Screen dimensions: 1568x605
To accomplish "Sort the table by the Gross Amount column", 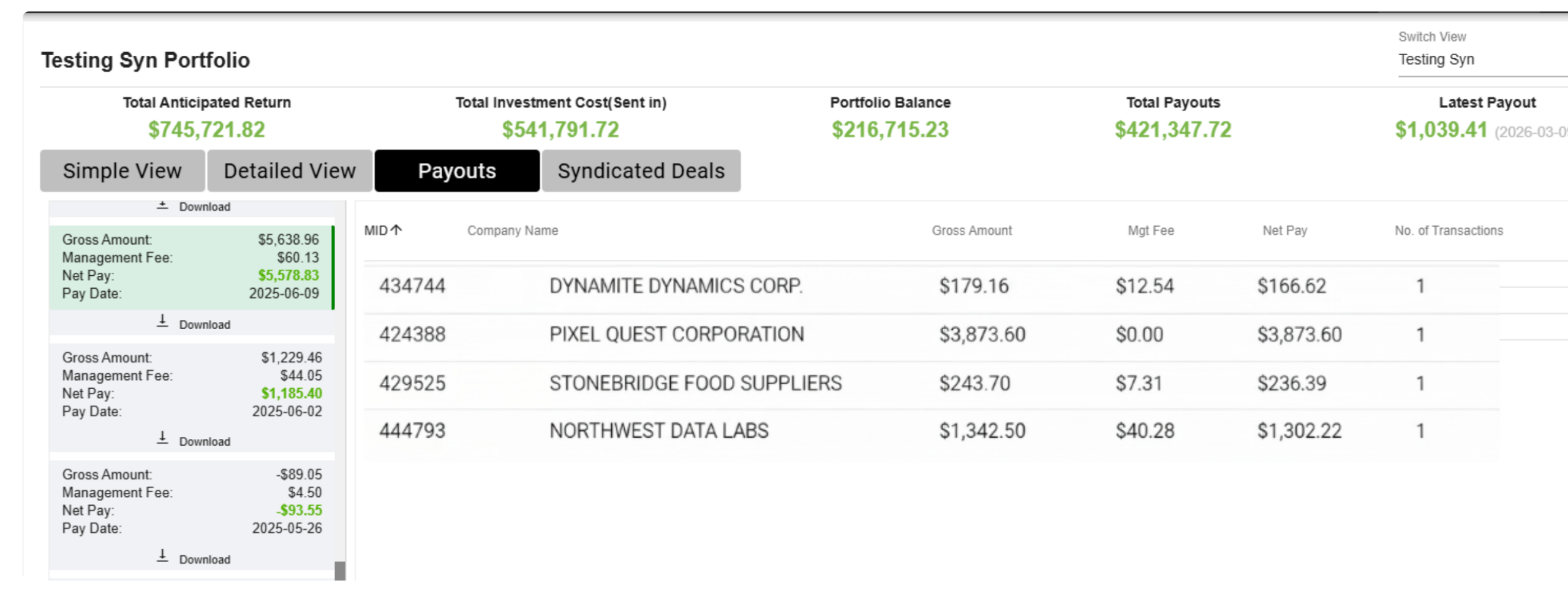I will click(971, 230).
